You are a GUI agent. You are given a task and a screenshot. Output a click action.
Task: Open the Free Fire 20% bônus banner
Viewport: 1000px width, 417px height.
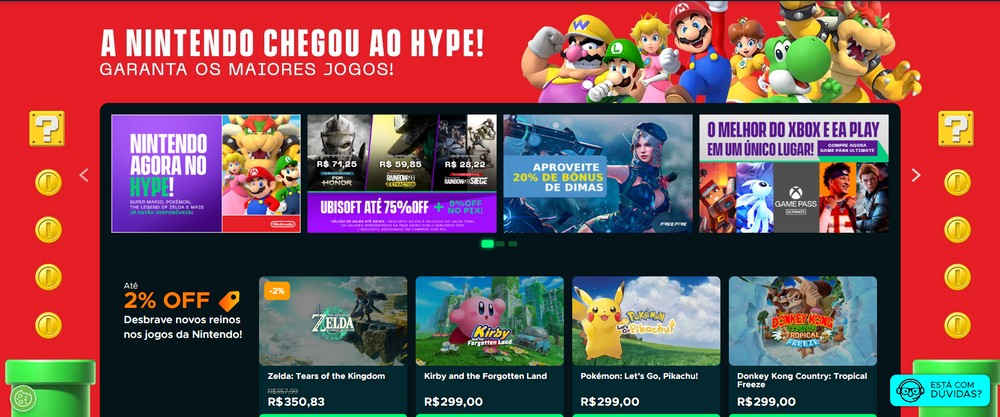point(598,173)
